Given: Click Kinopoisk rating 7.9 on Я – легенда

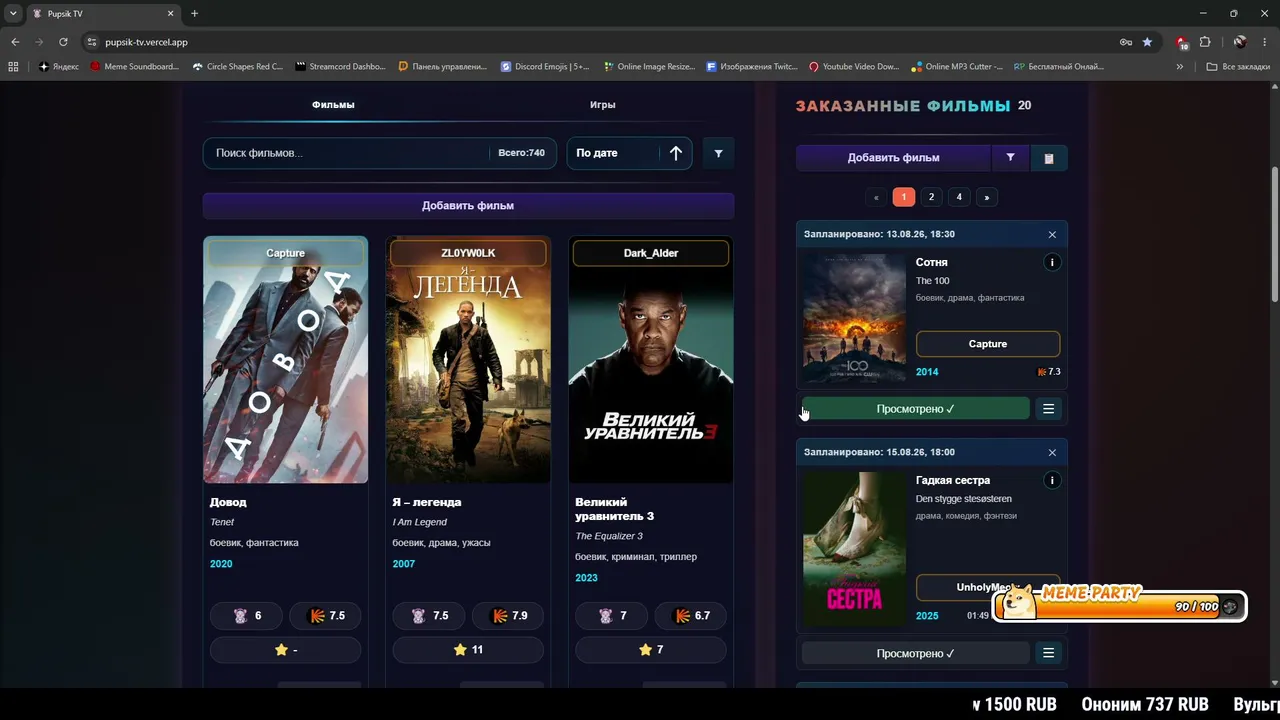Looking at the screenshot, I should (x=509, y=616).
